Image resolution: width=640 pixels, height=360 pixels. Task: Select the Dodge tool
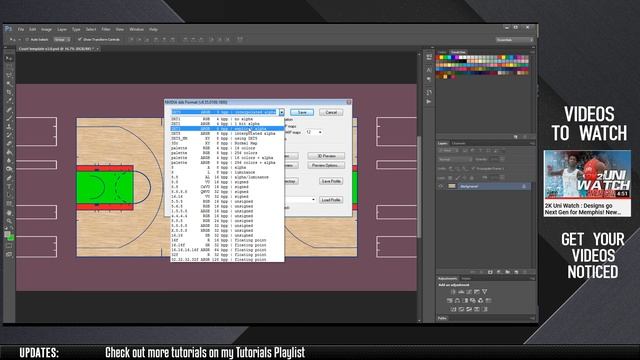click(9, 169)
